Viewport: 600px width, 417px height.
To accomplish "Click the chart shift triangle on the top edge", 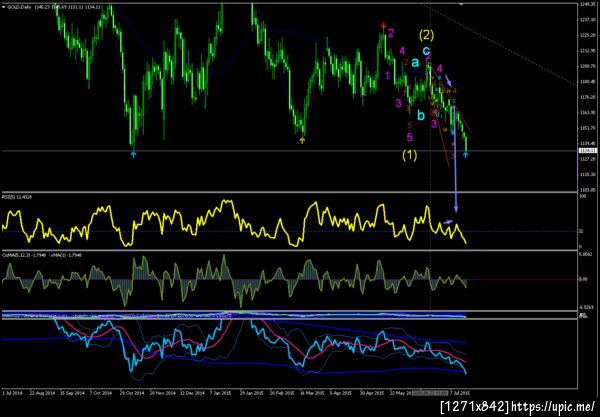I will tap(461, 4).
